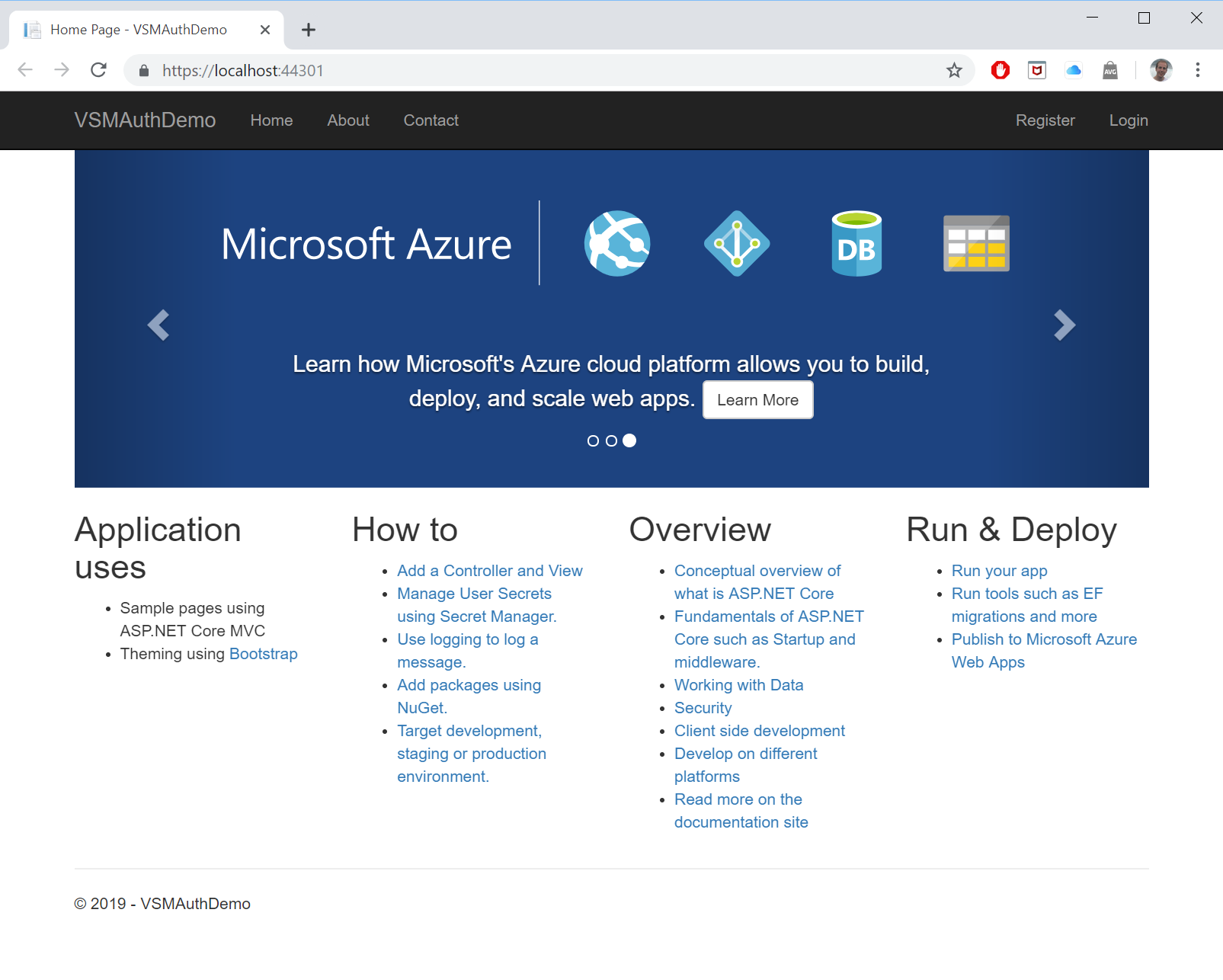Select the second carousel indicator dot
1223x980 pixels.
coord(611,440)
